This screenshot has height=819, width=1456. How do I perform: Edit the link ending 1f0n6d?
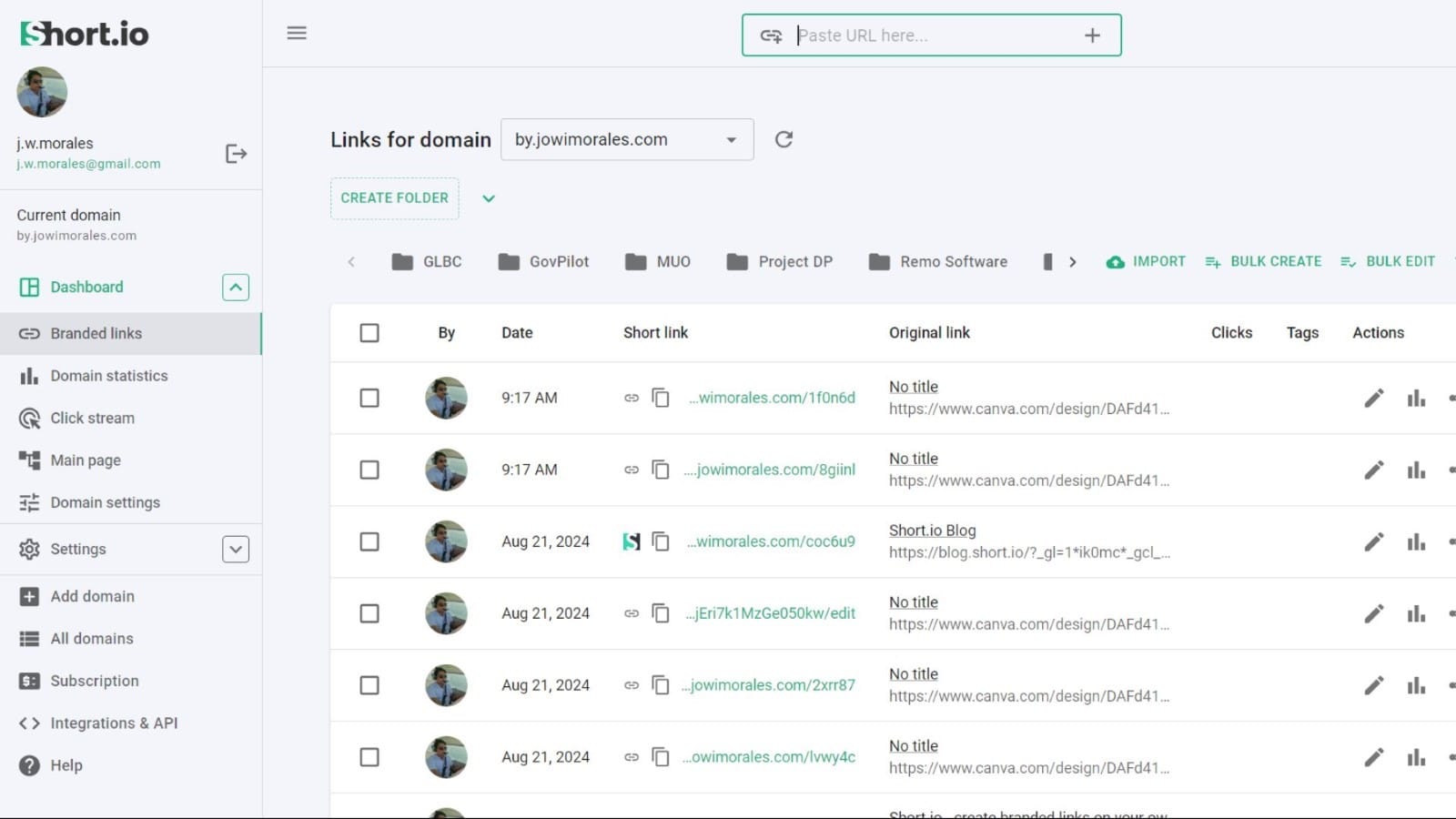pos(1374,398)
